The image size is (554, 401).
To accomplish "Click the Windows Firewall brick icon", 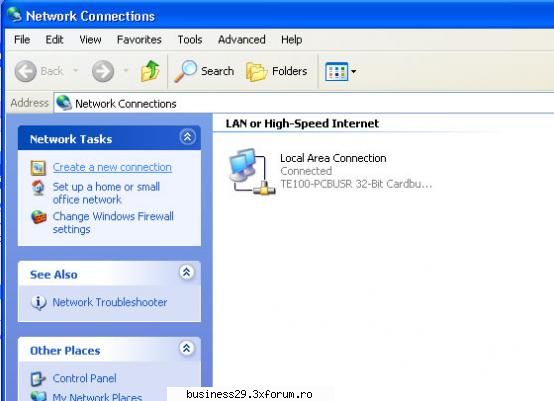I will pyautogui.click(x=39, y=217).
